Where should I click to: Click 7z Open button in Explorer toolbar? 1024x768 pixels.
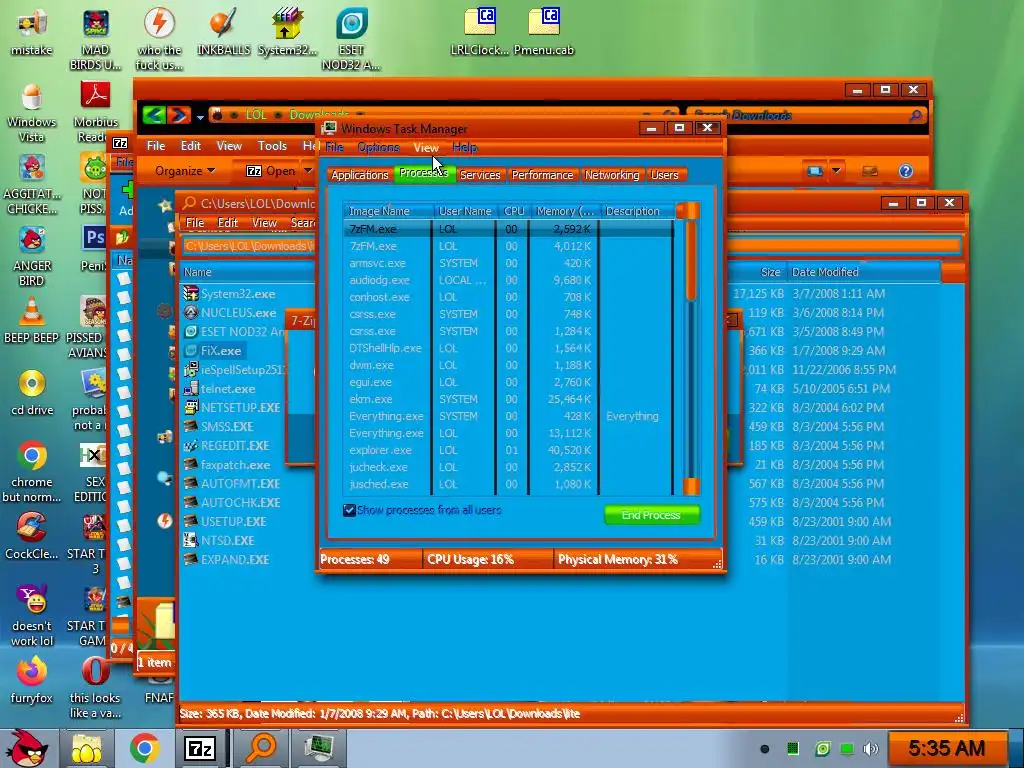coord(272,171)
